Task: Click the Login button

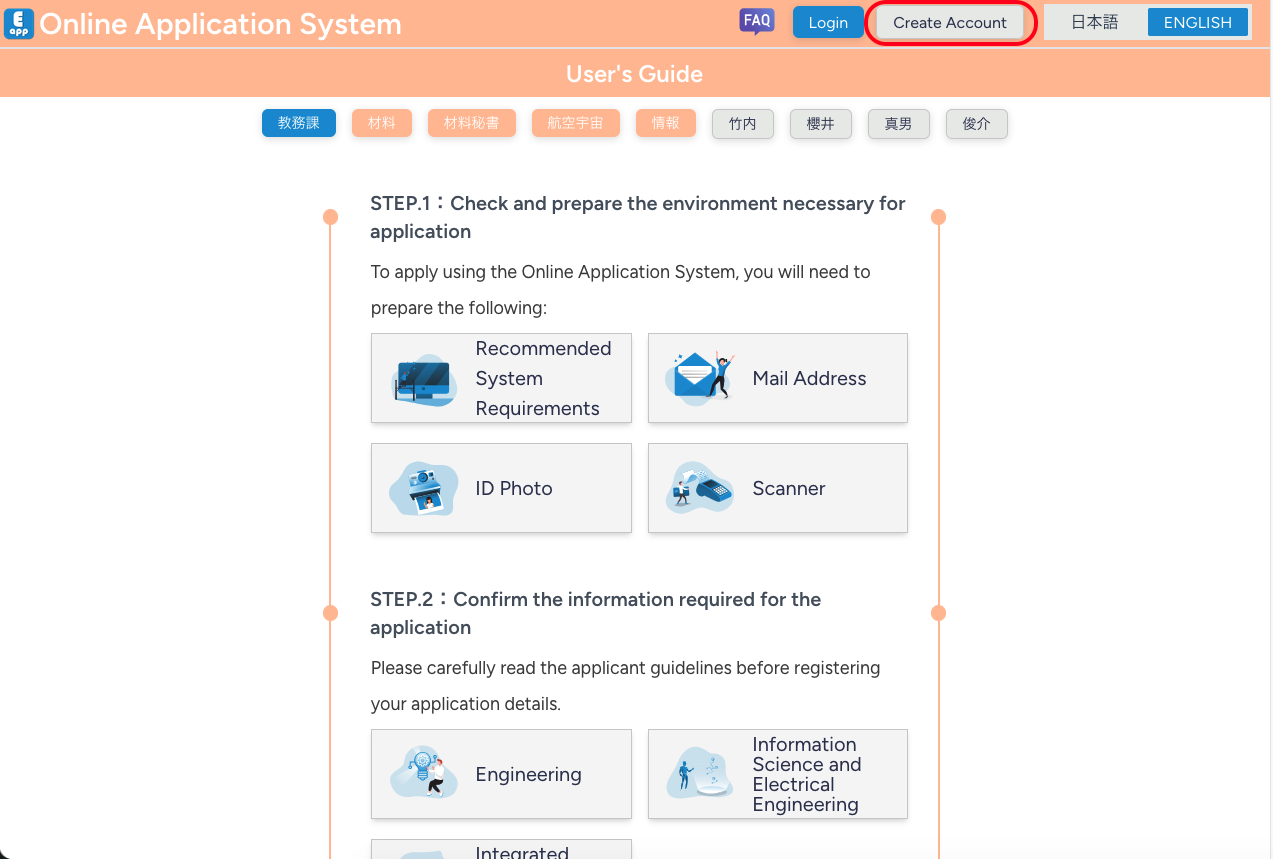Action: [x=828, y=22]
